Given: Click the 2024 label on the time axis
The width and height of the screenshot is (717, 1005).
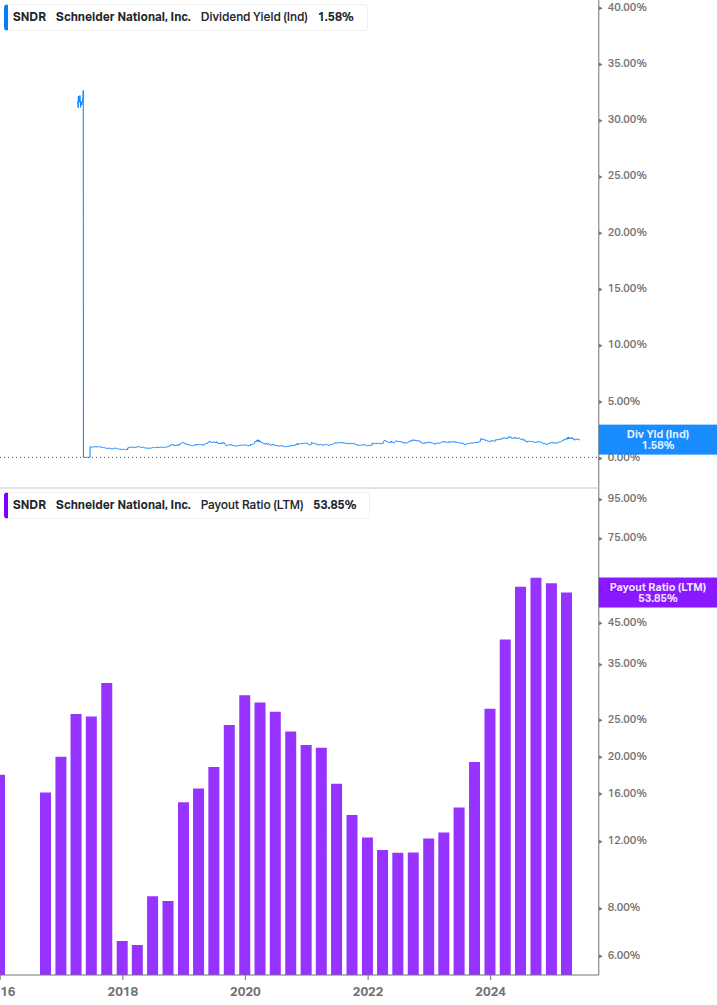Looking at the screenshot, I should tap(490, 992).
